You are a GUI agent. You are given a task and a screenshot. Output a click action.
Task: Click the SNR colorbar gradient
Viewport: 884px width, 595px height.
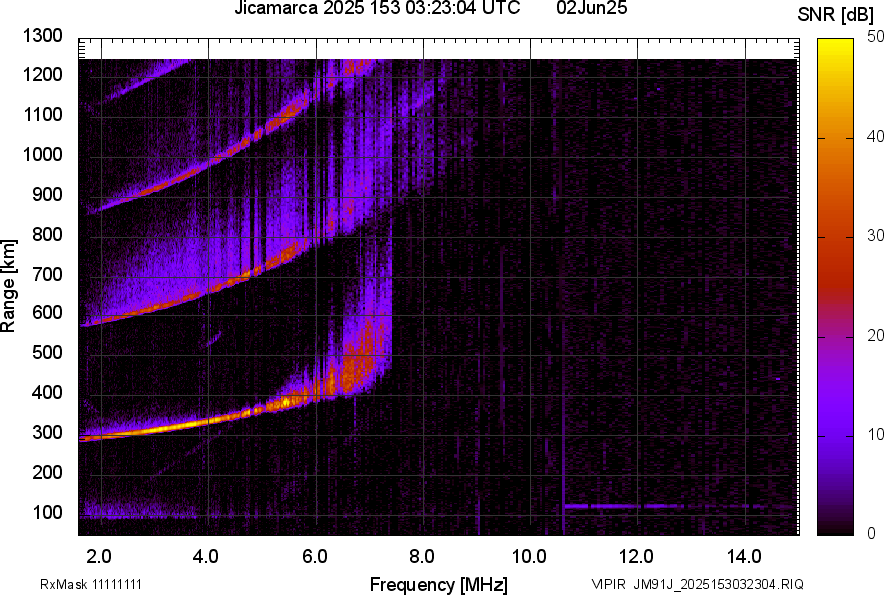point(835,287)
